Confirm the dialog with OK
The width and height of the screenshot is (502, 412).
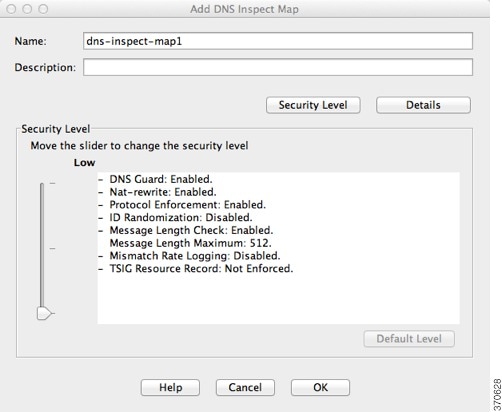coord(320,387)
